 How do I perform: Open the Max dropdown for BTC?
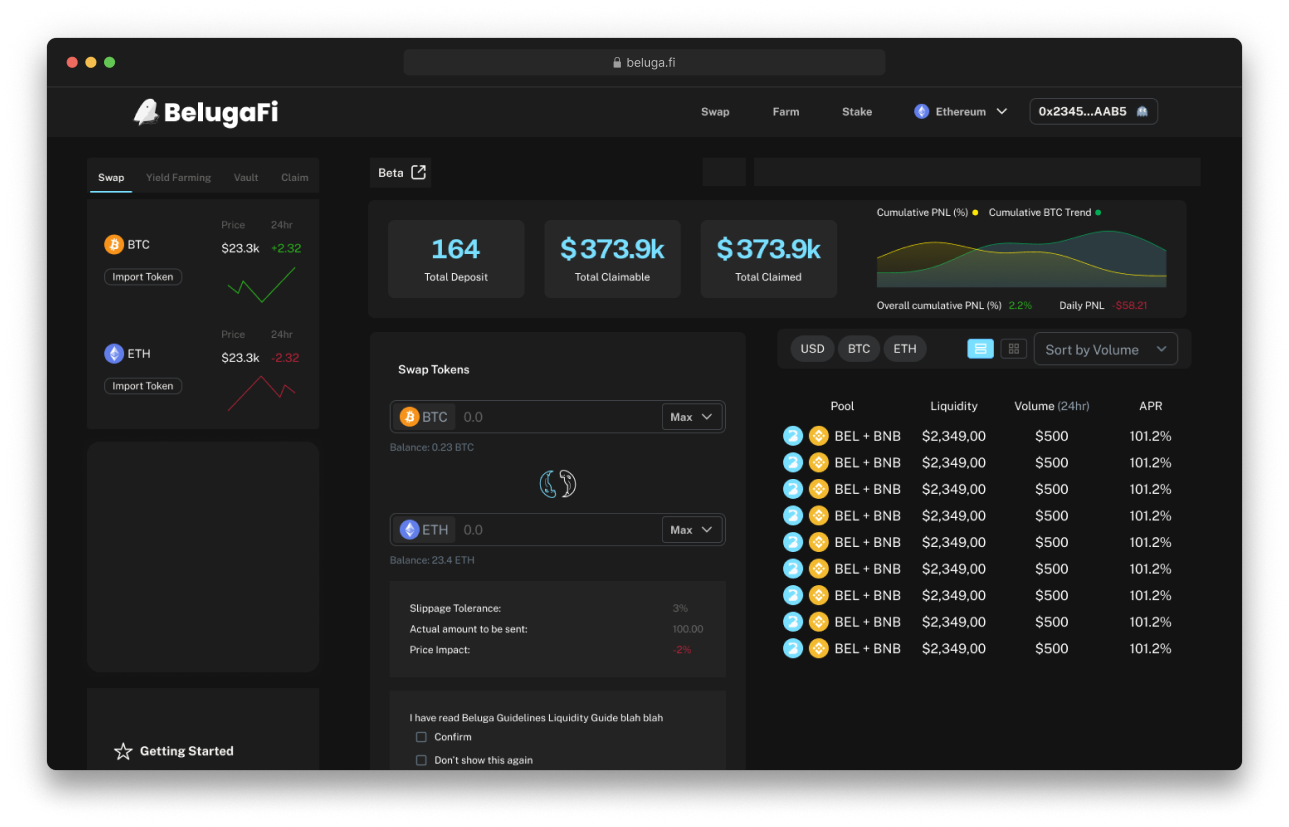click(692, 417)
